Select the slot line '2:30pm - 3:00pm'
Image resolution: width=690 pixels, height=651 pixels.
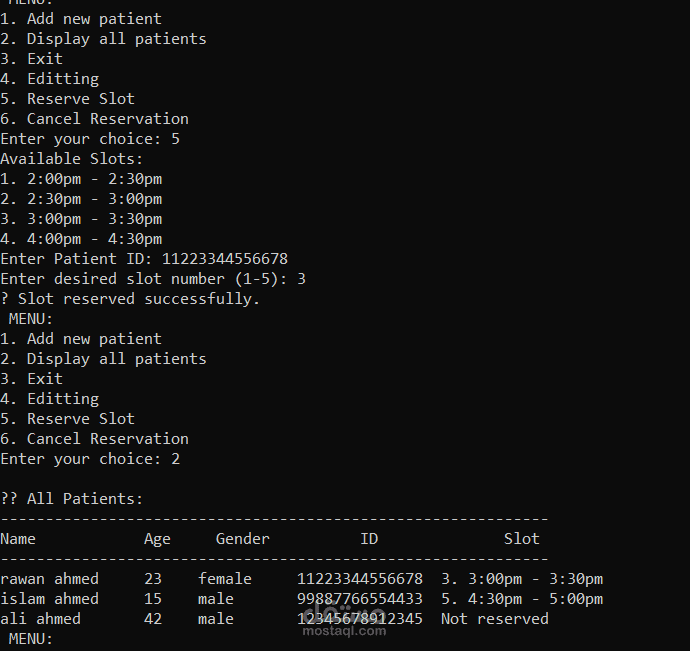click(81, 199)
